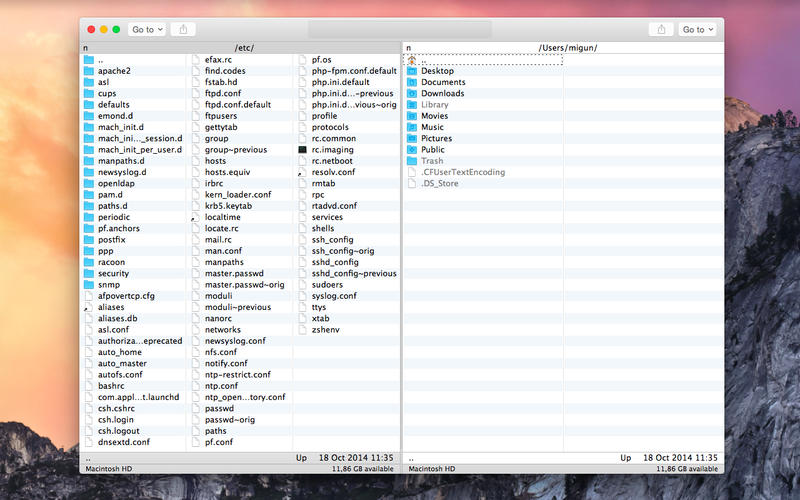Select file ftpd.conf.default
Viewport: 800px width, 500px height.
[x=238, y=105]
